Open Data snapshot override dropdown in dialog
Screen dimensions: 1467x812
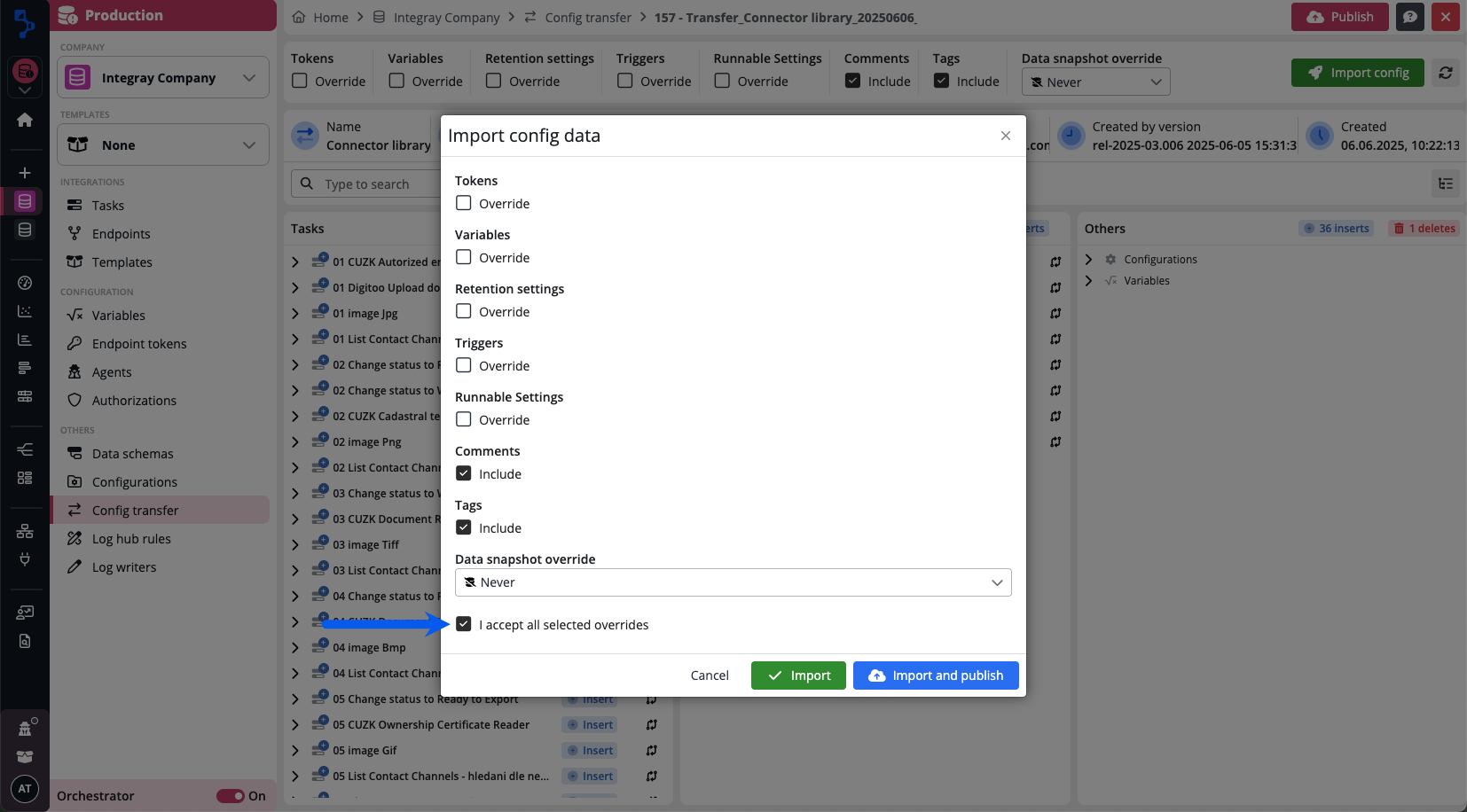tap(733, 582)
